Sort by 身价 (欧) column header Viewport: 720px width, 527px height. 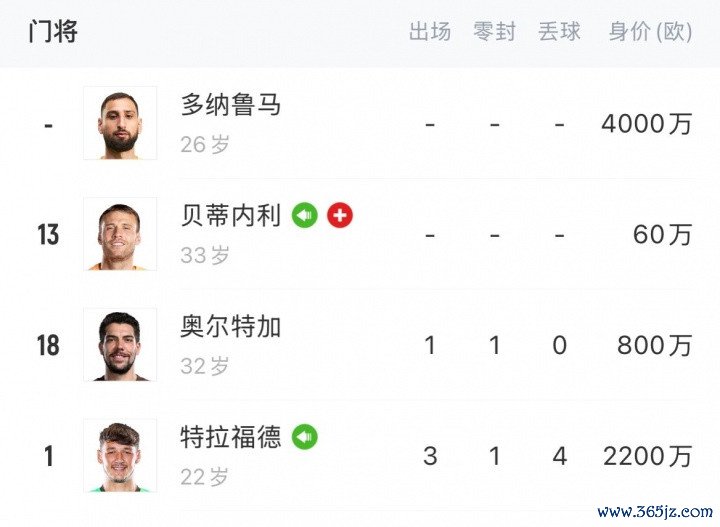click(650, 32)
